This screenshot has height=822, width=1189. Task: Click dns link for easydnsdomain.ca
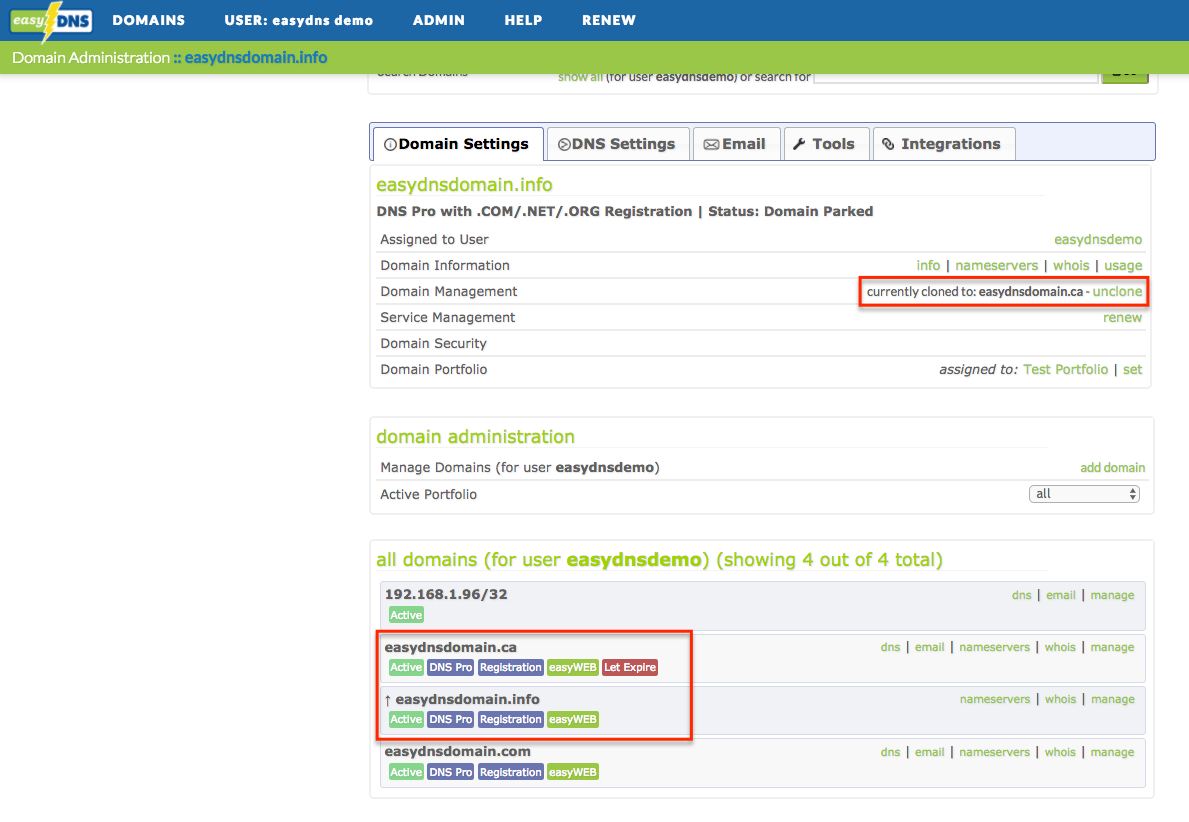(x=890, y=647)
